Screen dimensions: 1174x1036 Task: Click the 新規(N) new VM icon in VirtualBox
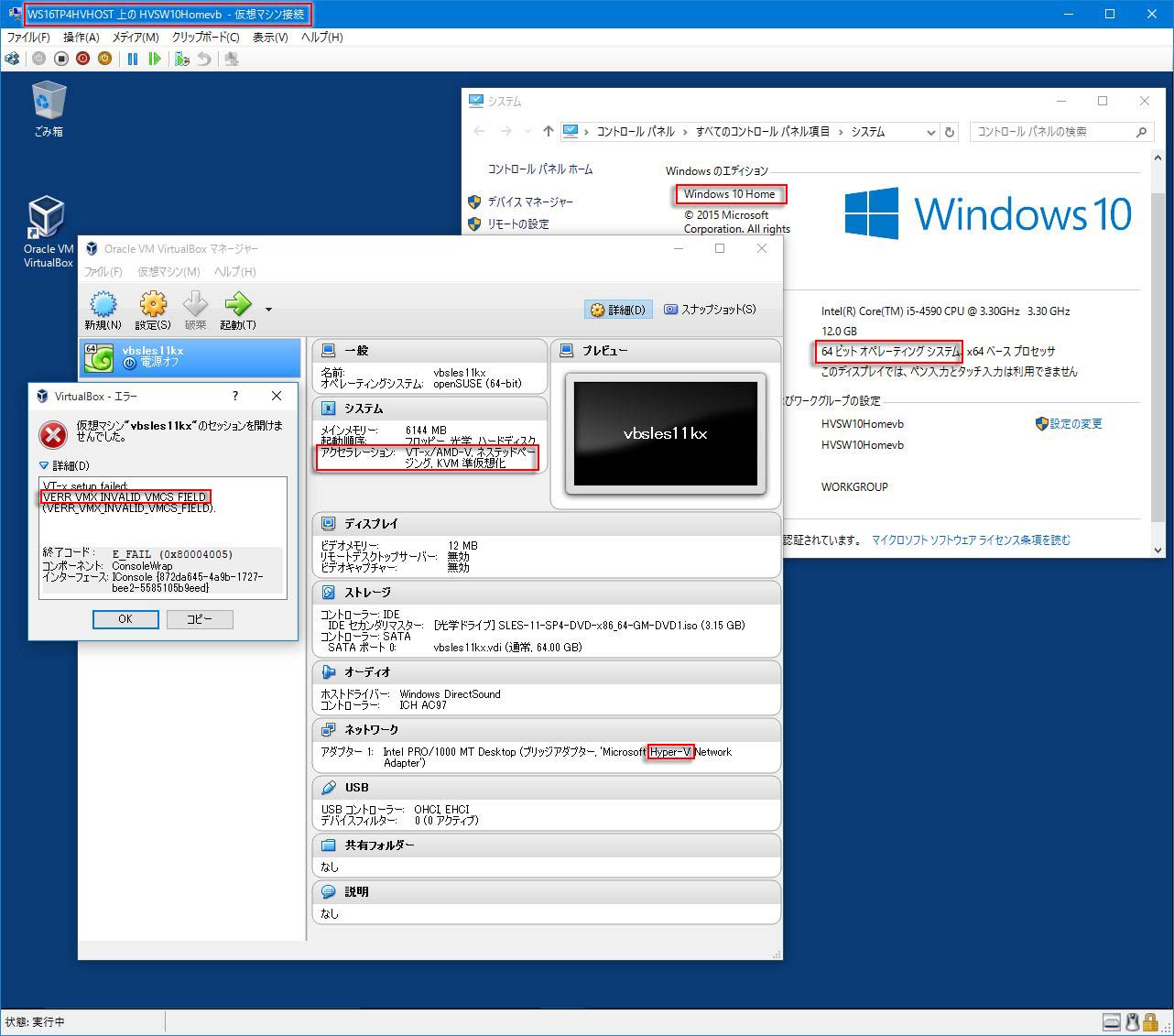coord(103,311)
